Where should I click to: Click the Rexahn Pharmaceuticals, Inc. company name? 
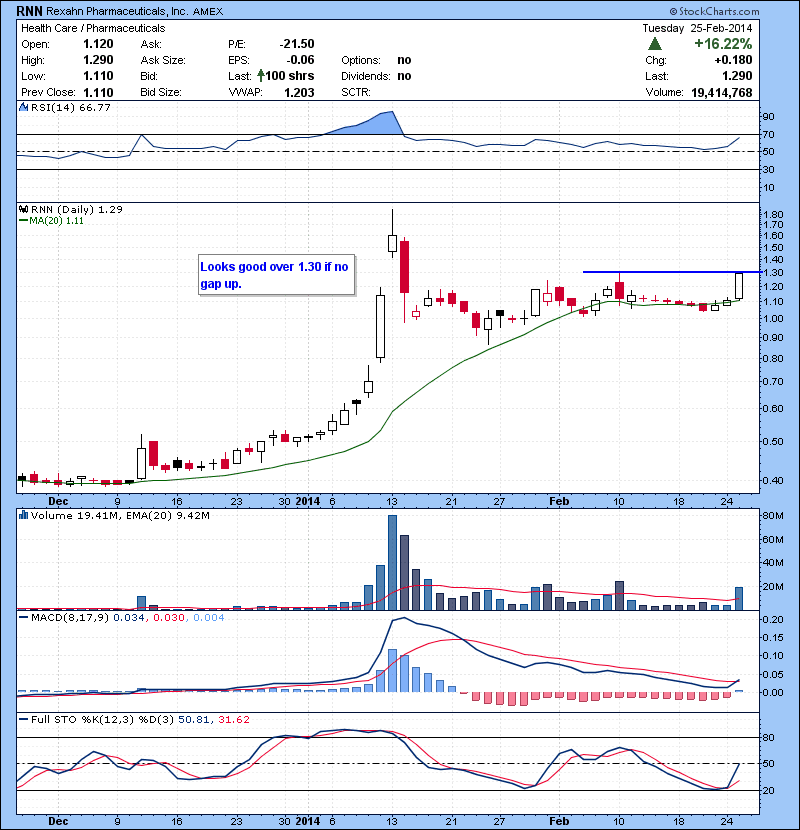118,11
